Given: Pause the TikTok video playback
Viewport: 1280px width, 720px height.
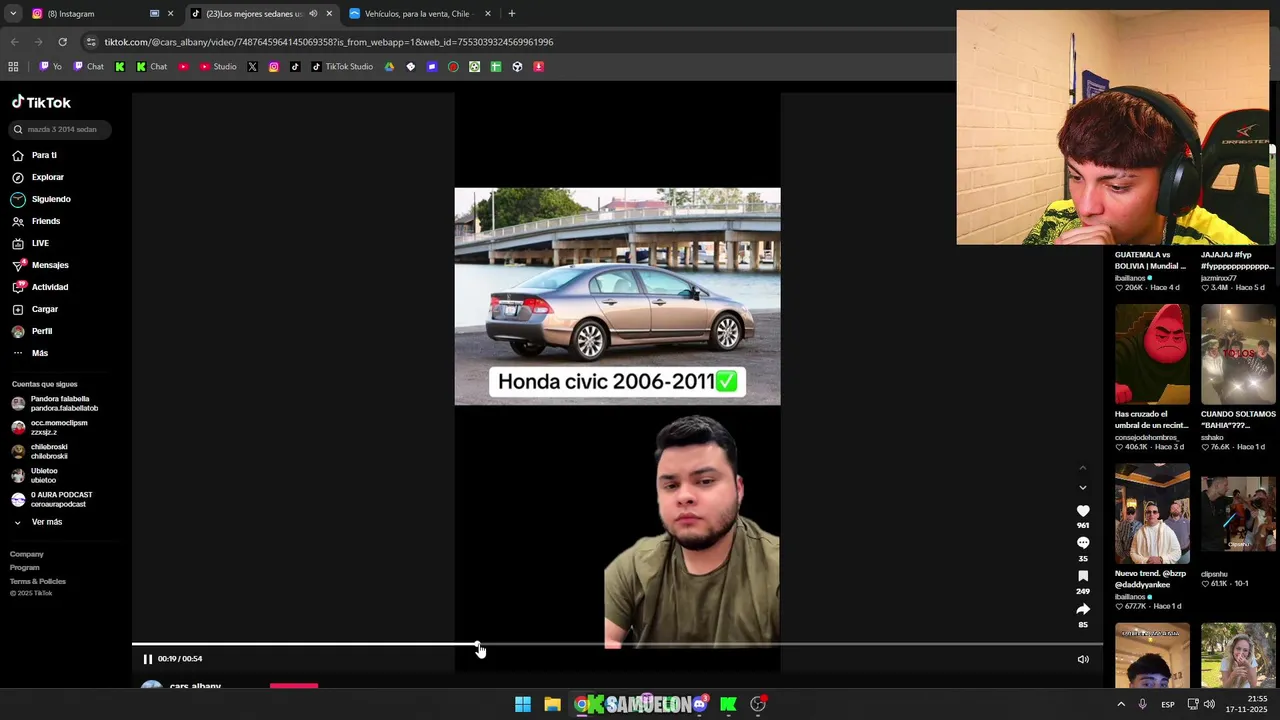Looking at the screenshot, I should click(x=147, y=659).
